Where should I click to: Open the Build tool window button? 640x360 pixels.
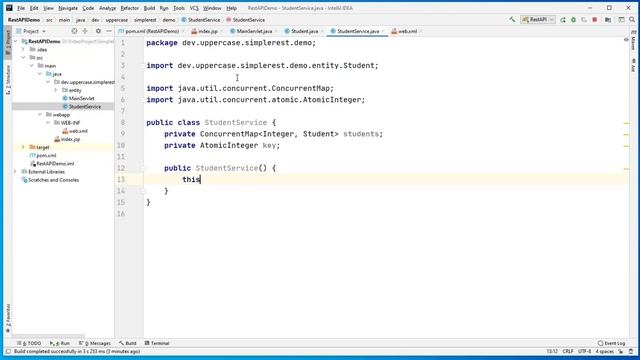point(128,343)
